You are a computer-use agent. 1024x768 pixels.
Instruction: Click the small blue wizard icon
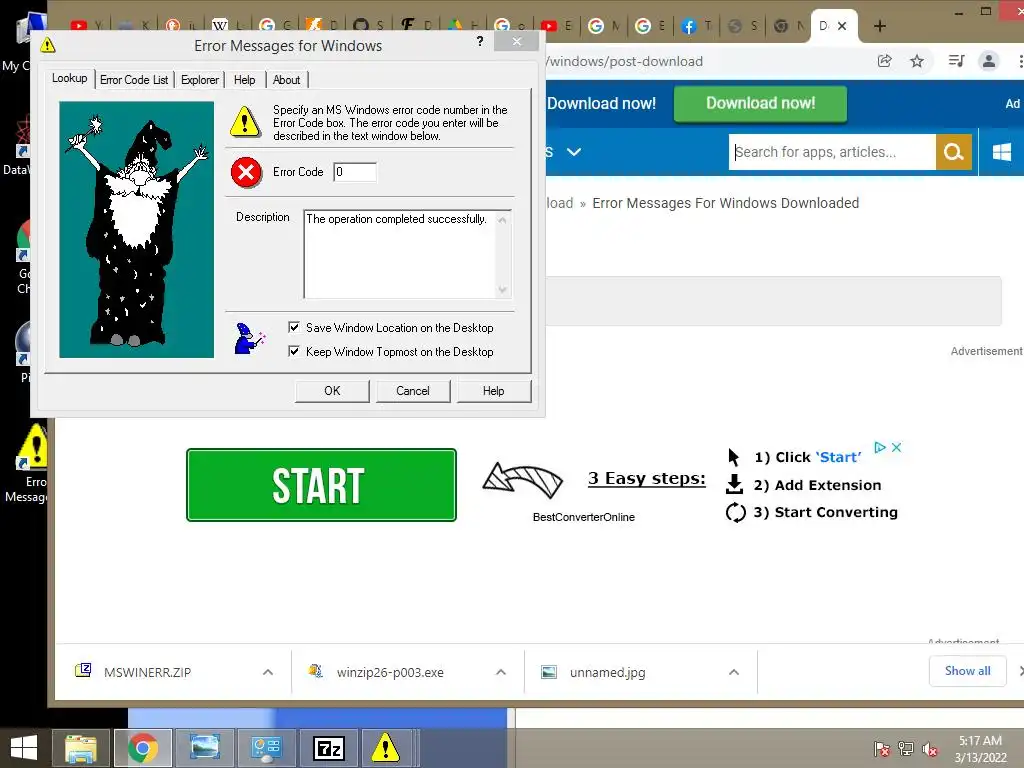249,339
